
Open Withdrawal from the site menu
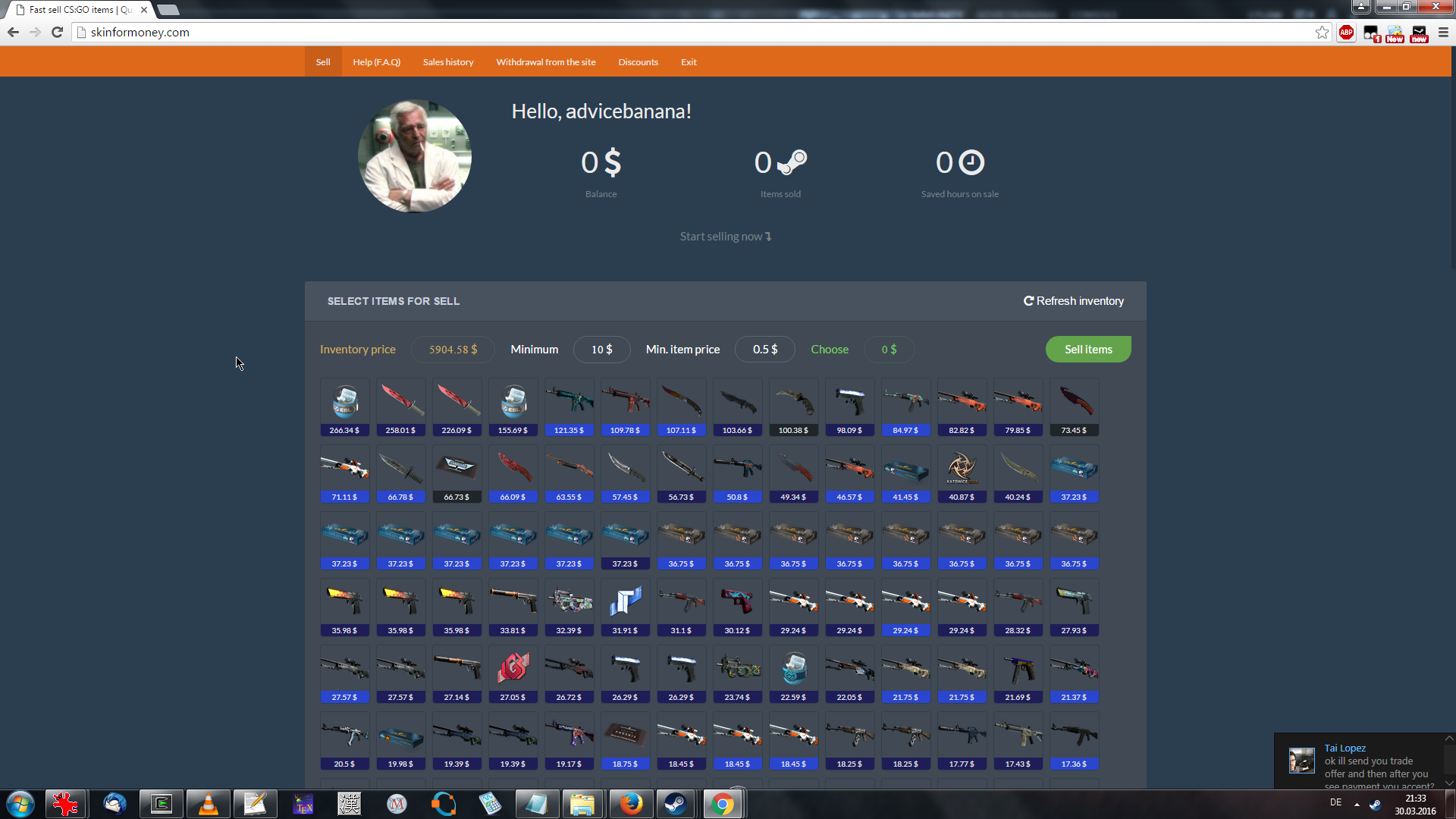pos(545,62)
